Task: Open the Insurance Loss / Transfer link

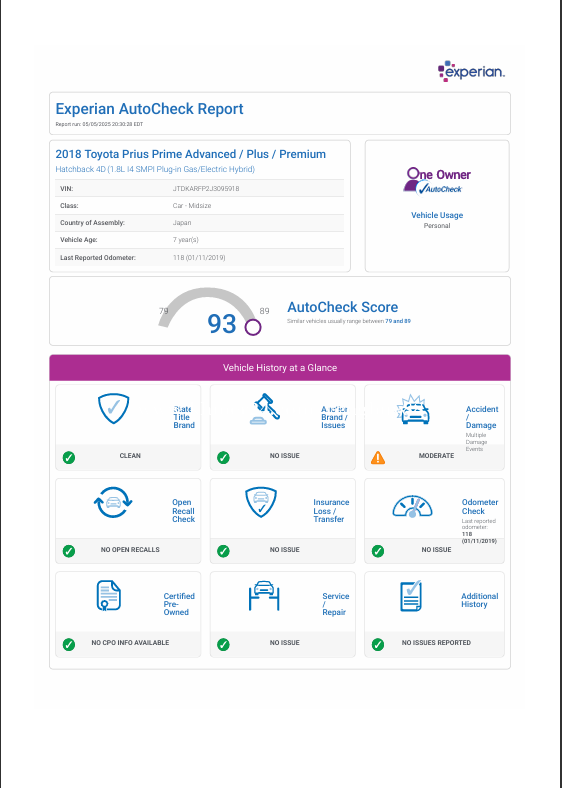Action: pos(331,511)
